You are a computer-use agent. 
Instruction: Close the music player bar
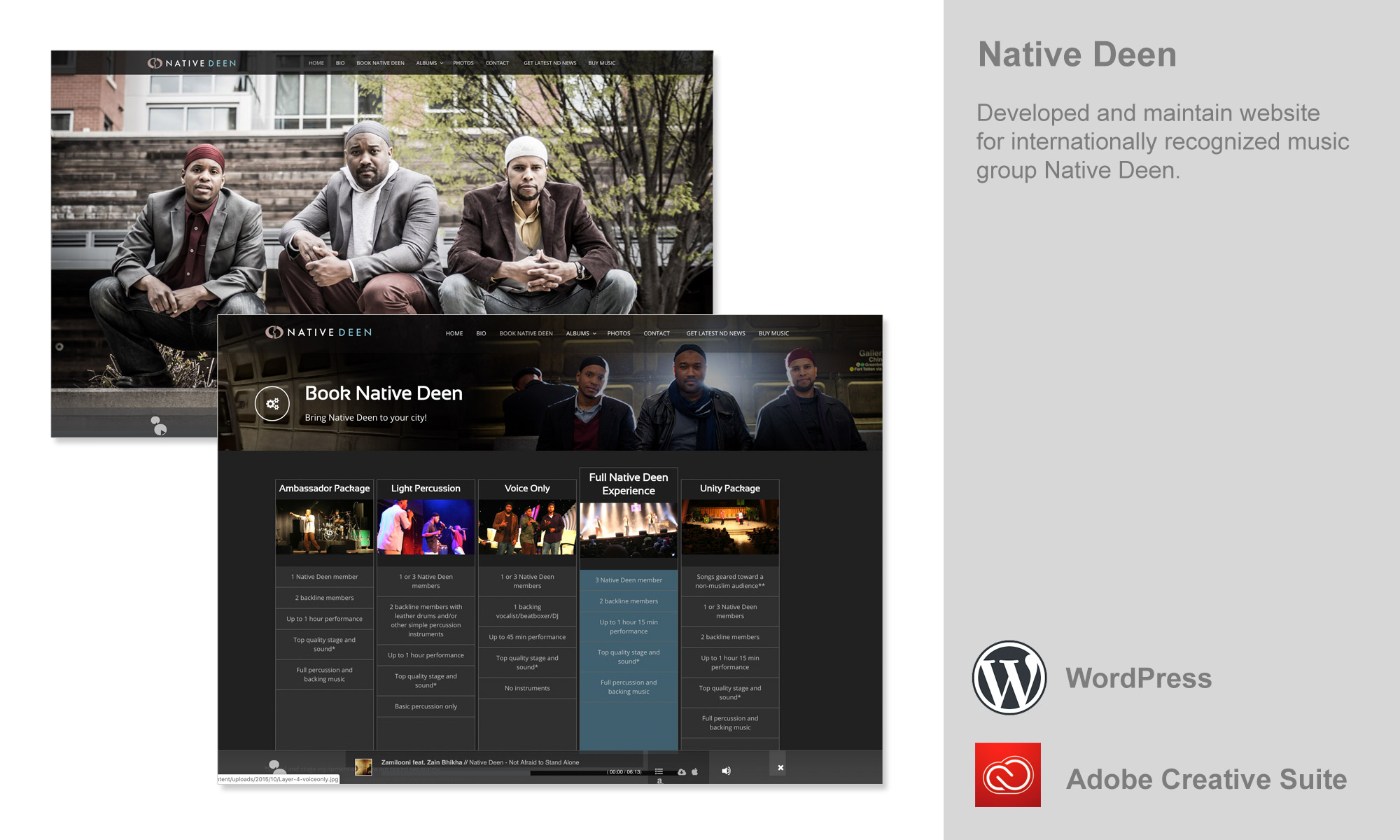click(x=780, y=768)
